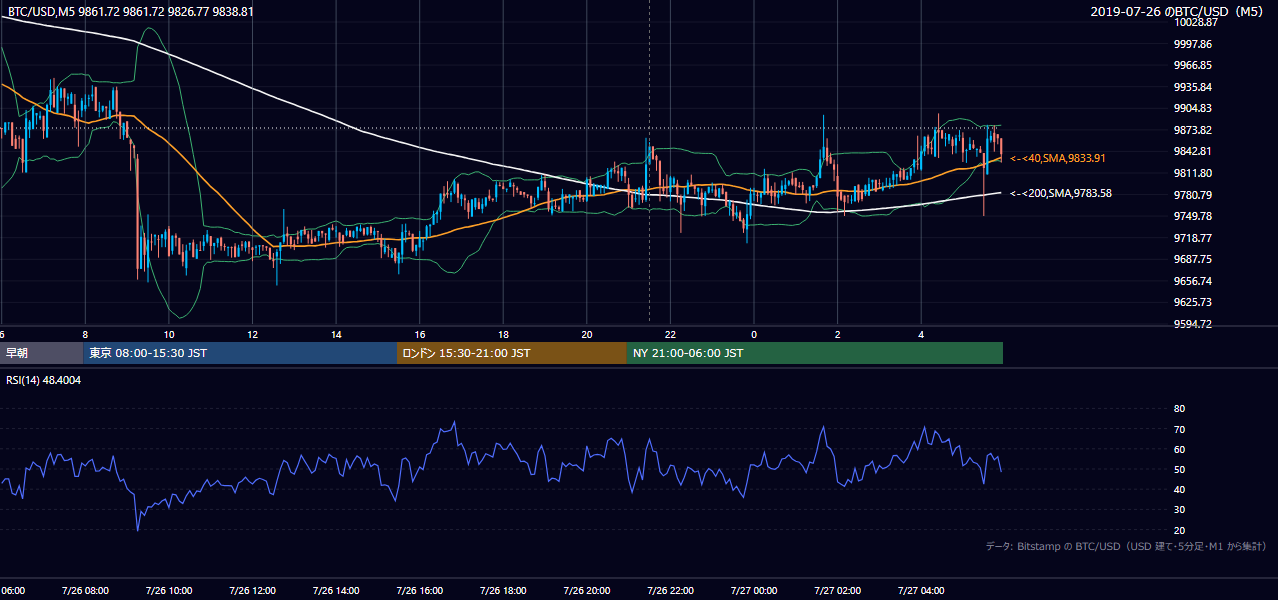Click hour label 14 under the price chart
Image resolution: width=1278 pixels, height=600 pixels.
(336, 334)
